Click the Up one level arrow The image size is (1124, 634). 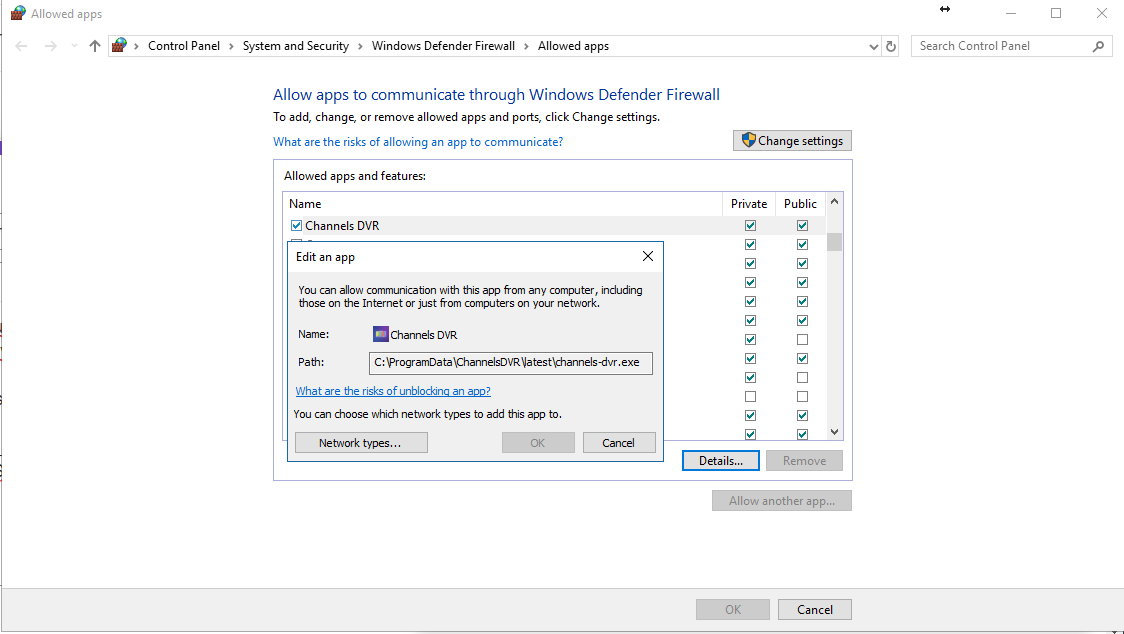[95, 46]
